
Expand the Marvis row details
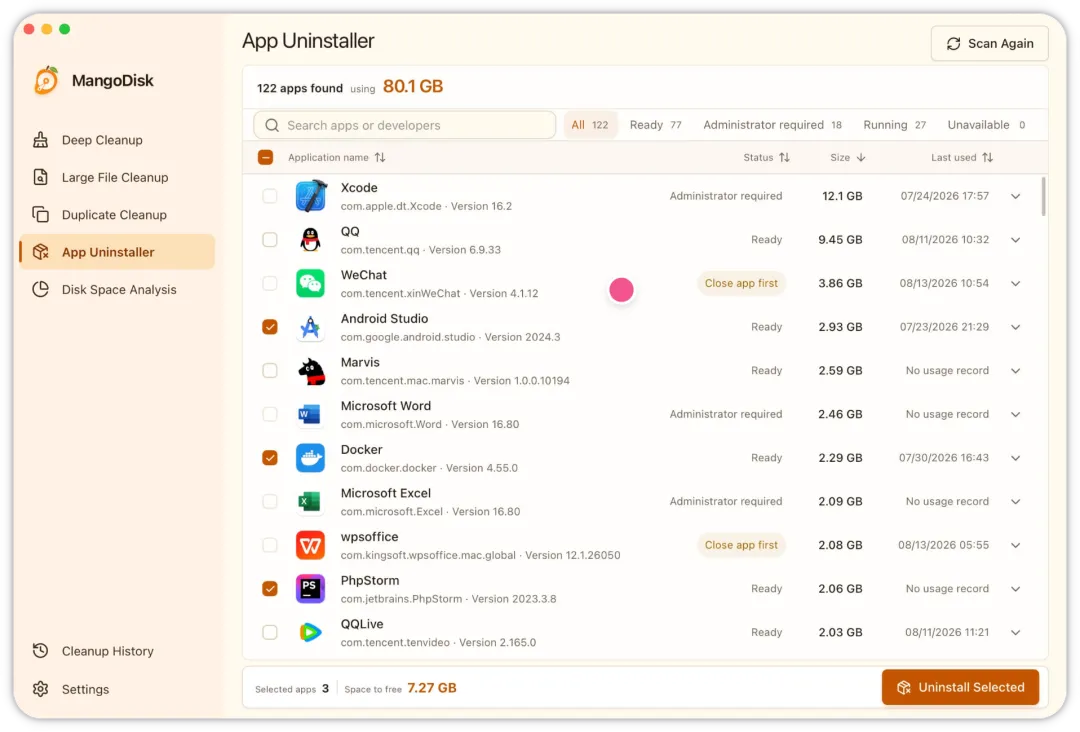[x=1016, y=370]
